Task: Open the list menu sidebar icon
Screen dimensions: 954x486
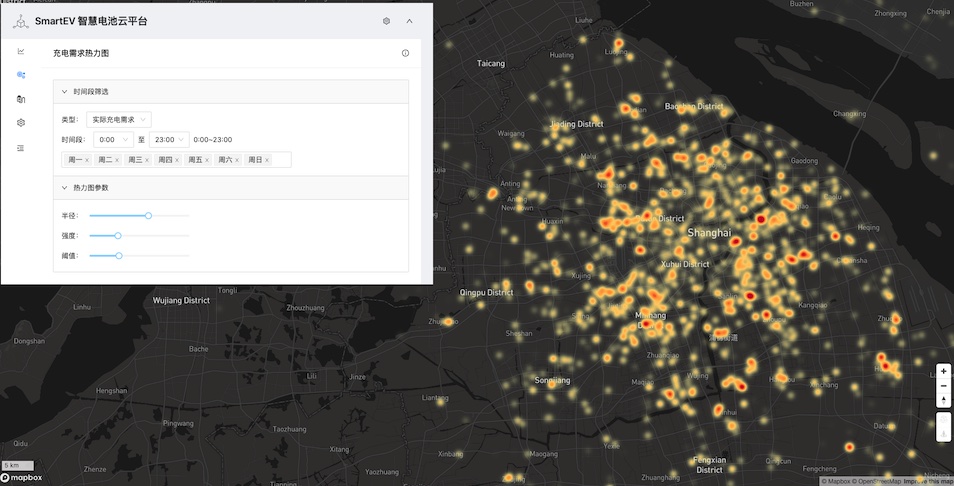Action: tap(21, 148)
